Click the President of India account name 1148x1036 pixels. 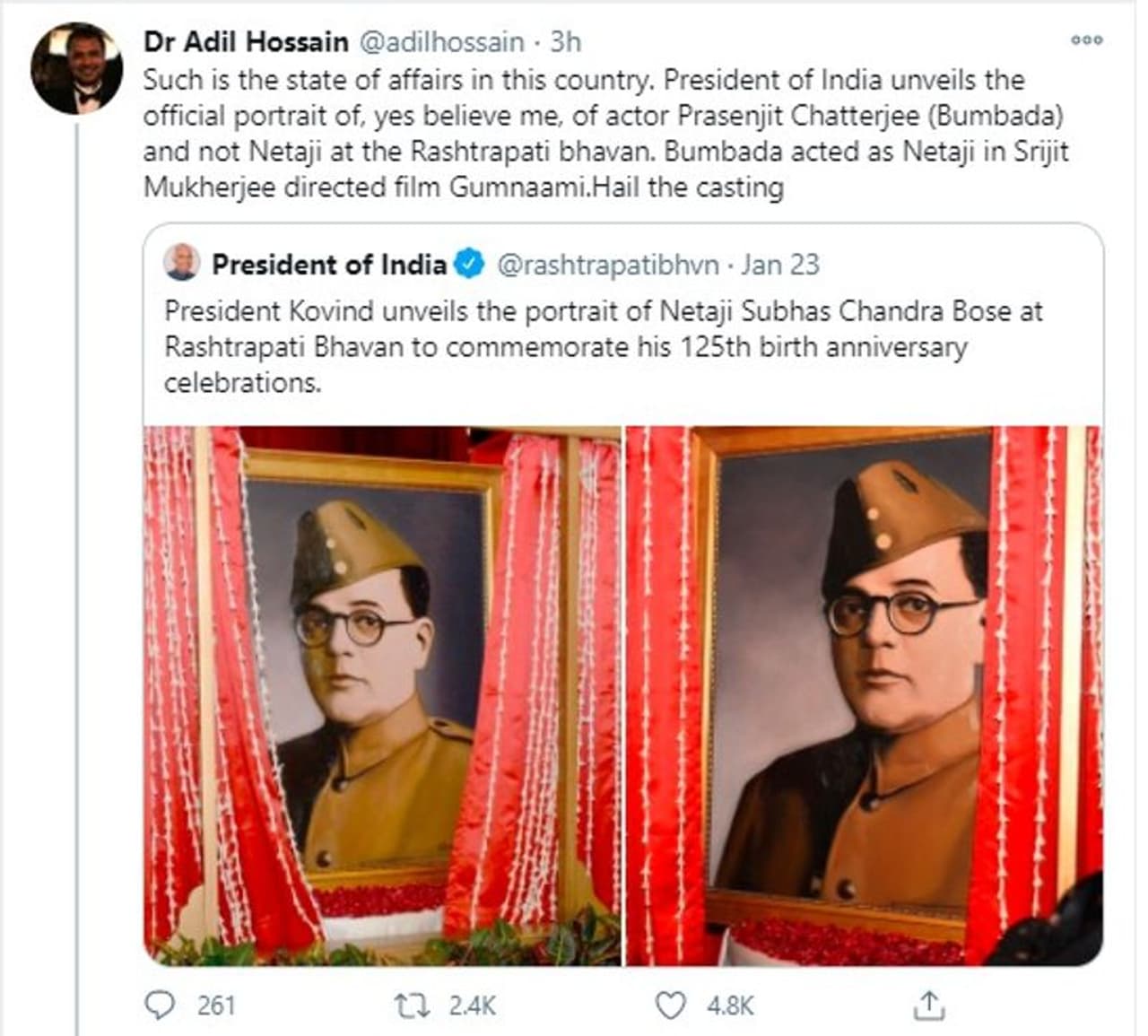[328, 265]
